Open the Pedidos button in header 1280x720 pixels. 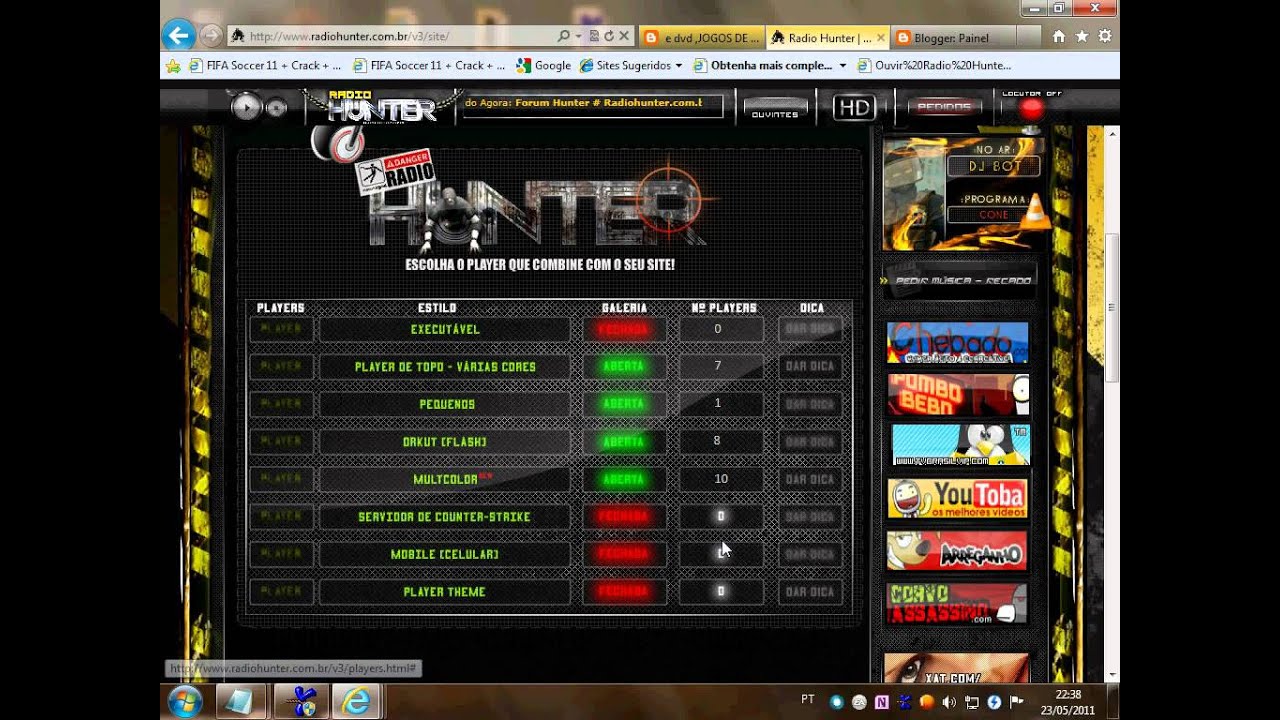click(x=943, y=106)
